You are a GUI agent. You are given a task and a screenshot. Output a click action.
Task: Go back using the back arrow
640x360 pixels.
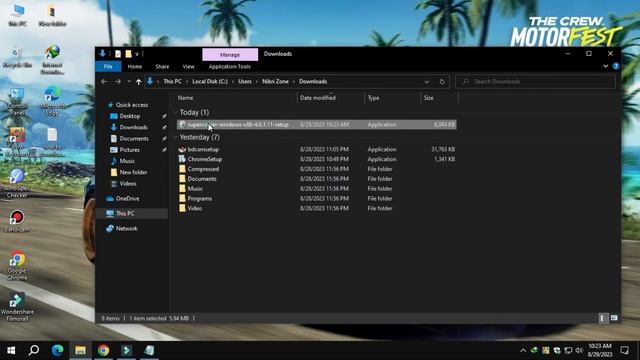[x=104, y=82]
